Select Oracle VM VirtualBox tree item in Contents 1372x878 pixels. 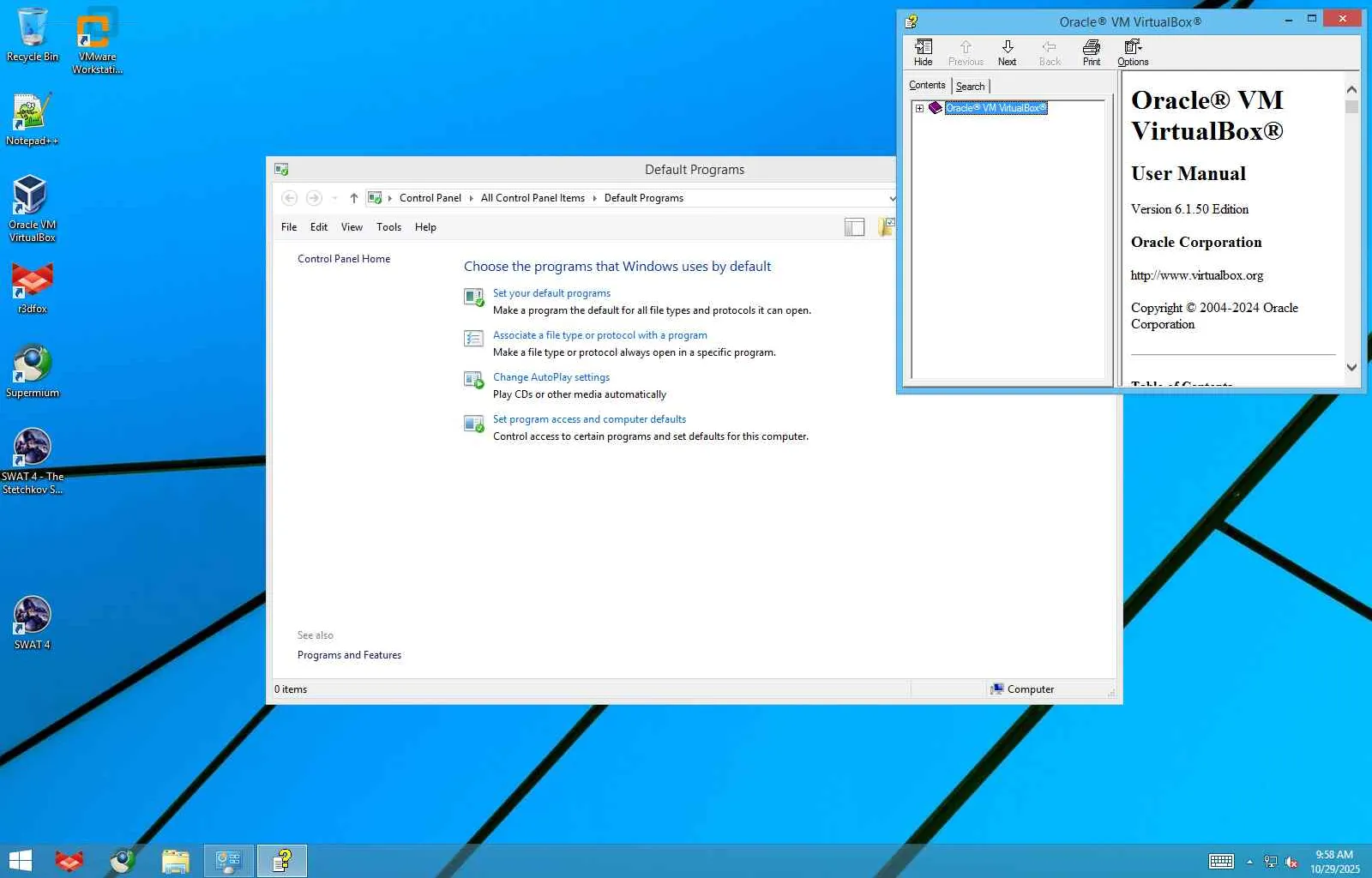[x=996, y=108]
